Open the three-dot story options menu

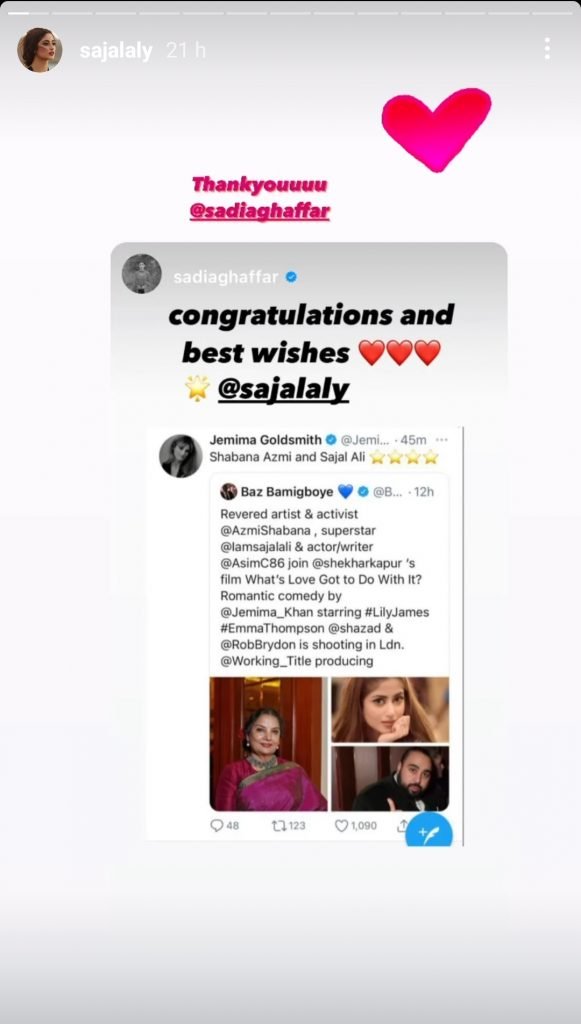546,48
